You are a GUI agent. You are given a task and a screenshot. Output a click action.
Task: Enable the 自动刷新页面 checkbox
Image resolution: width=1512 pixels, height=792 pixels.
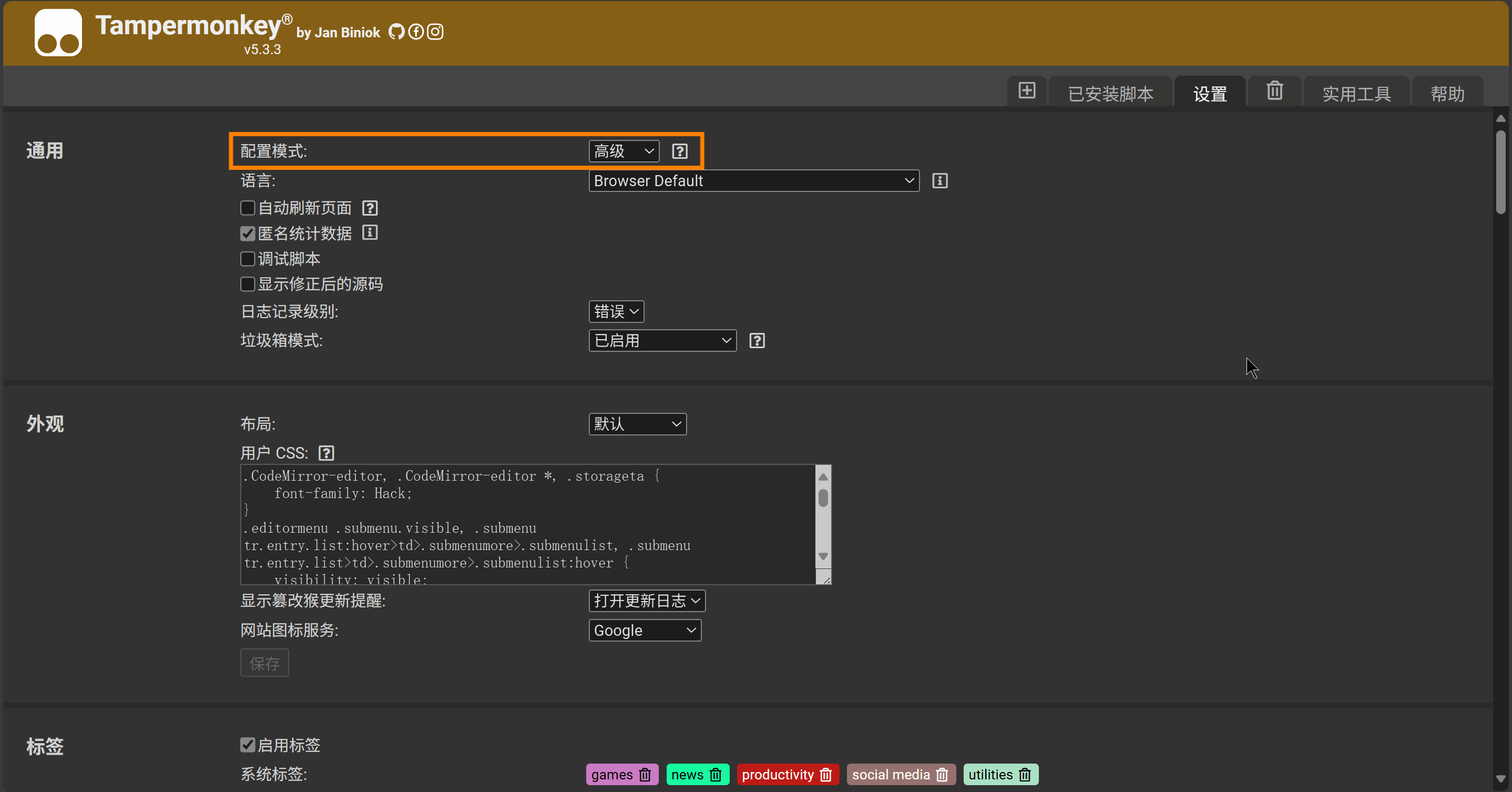tap(248, 208)
